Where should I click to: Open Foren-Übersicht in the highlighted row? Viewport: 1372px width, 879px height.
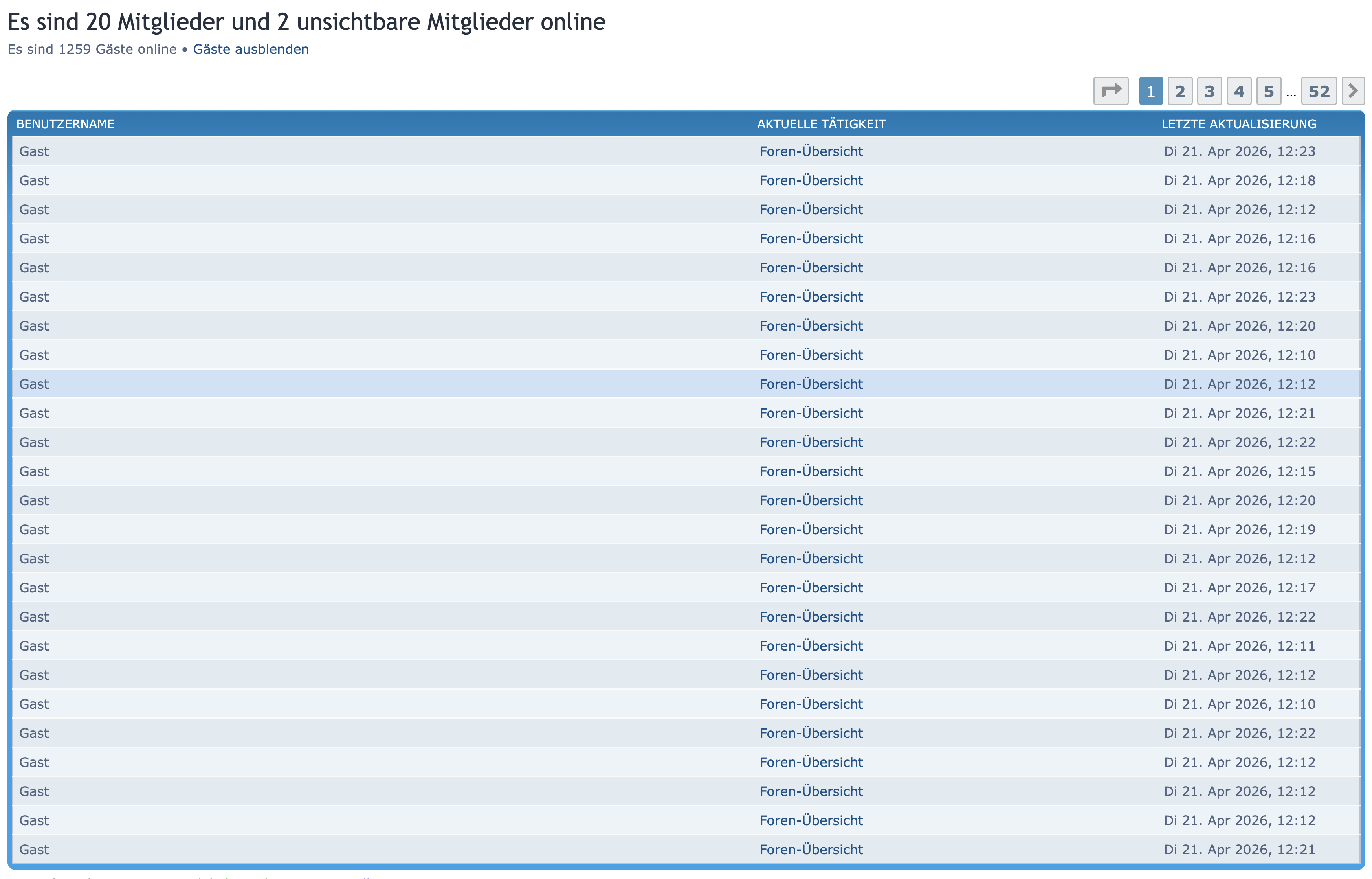pyautogui.click(x=811, y=384)
